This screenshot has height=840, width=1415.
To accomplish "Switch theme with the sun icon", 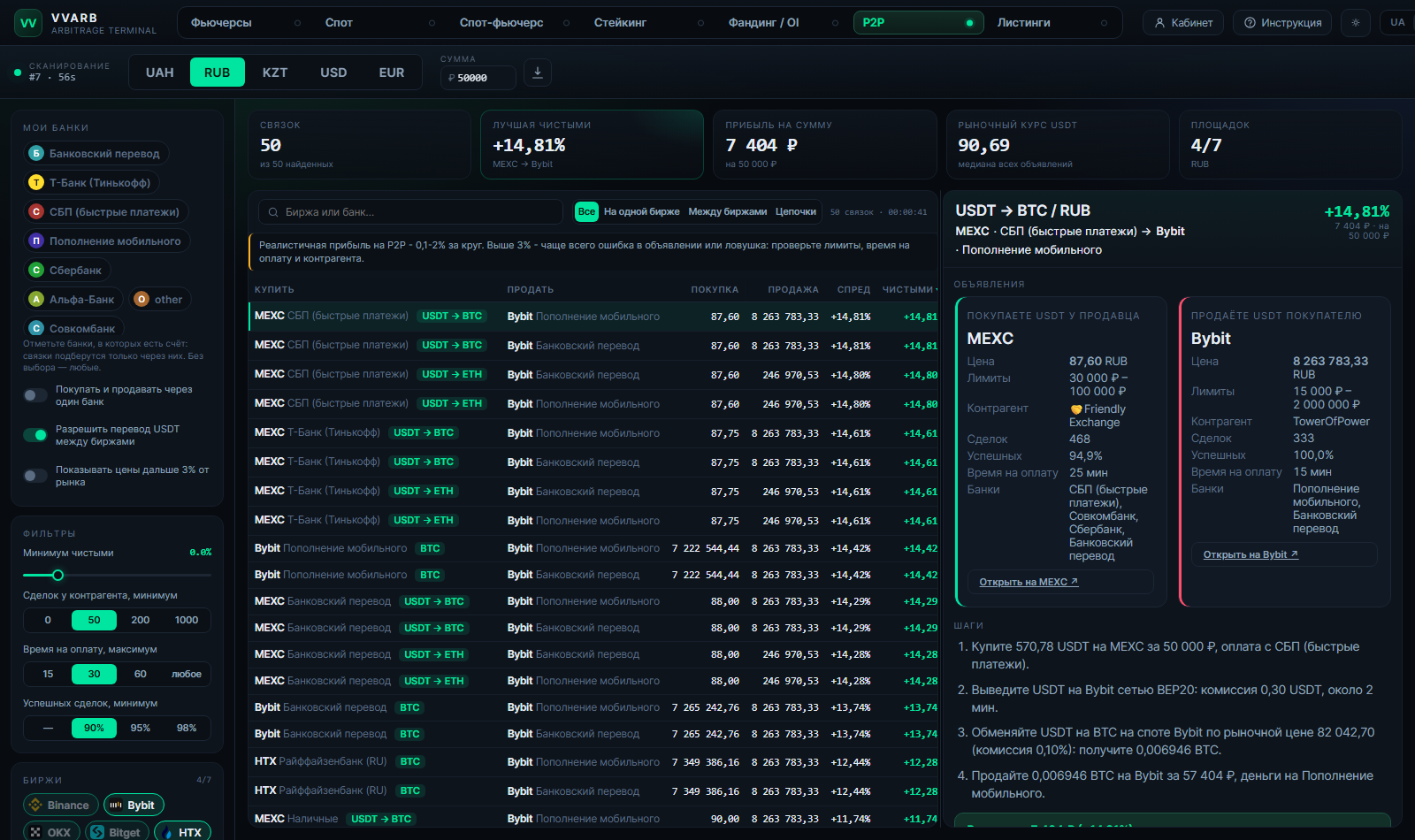I will (x=1356, y=23).
